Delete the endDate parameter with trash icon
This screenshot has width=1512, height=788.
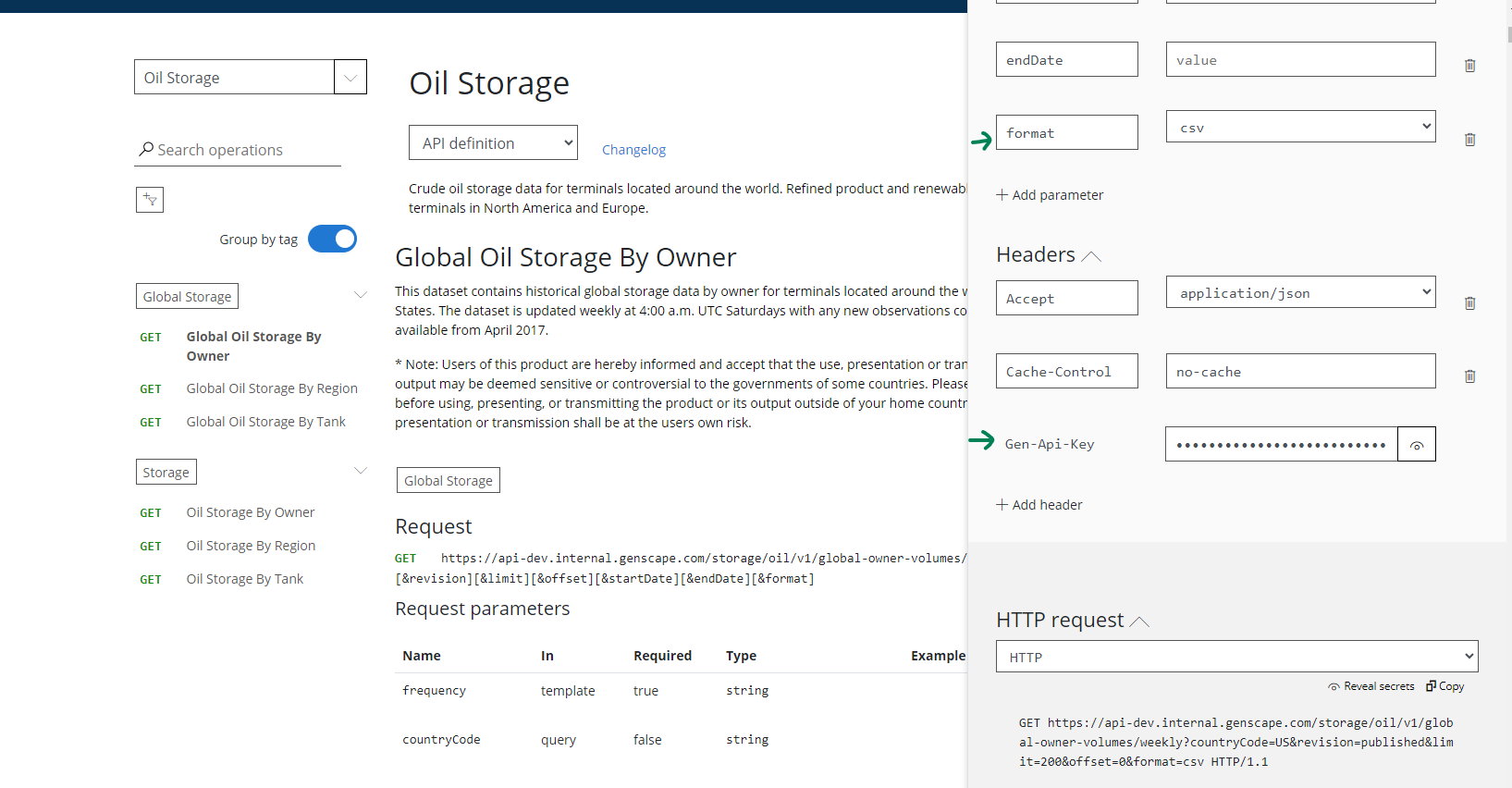point(1469,66)
